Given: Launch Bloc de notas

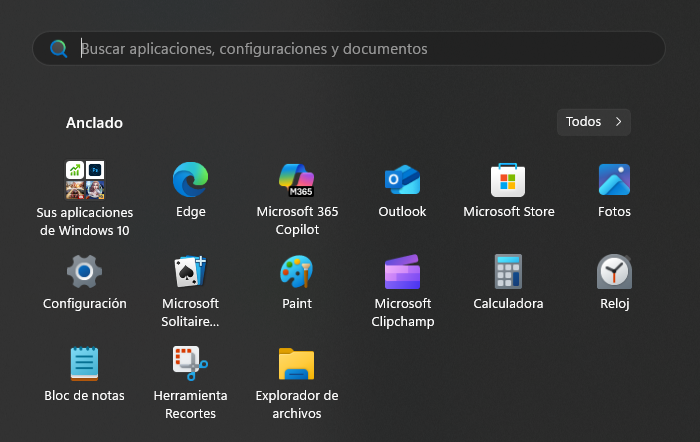Looking at the screenshot, I should coord(84,363).
